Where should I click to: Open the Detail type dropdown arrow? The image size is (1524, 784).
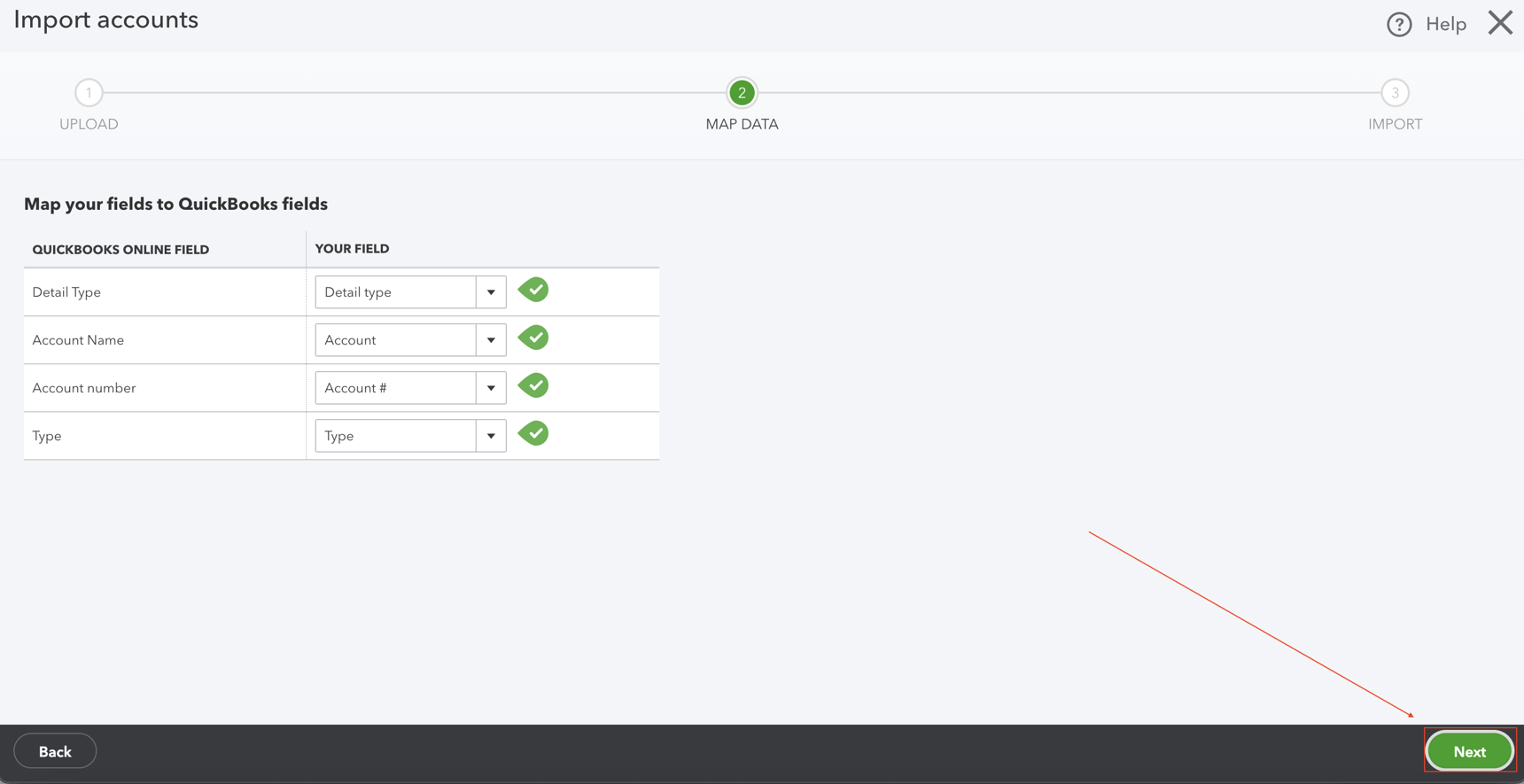[491, 292]
